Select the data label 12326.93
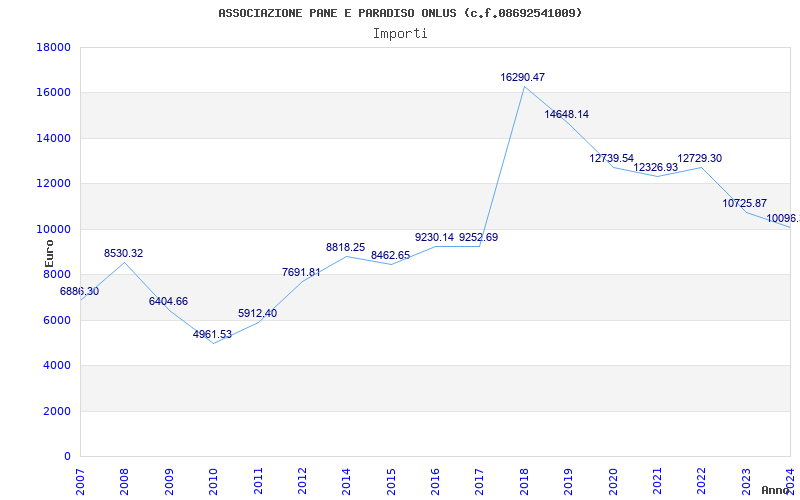Image resolution: width=800 pixels, height=500 pixels. tap(656, 167)
